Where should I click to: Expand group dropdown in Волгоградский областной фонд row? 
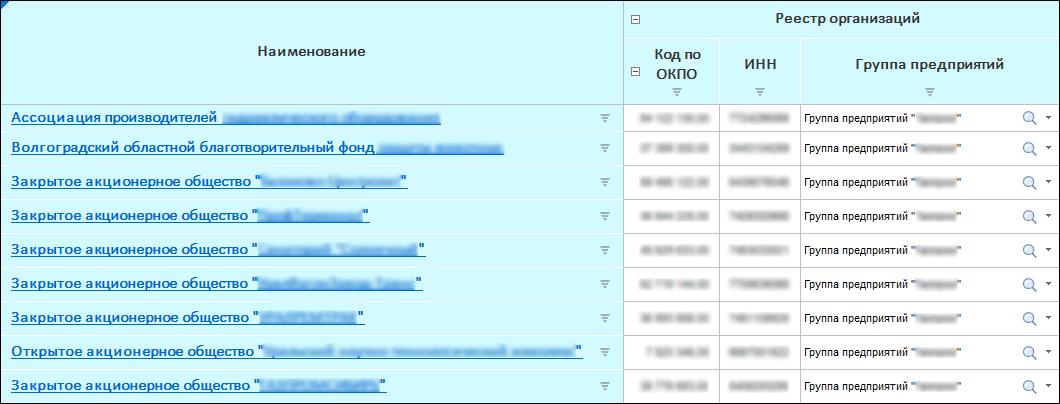(x=1048, y=148)
